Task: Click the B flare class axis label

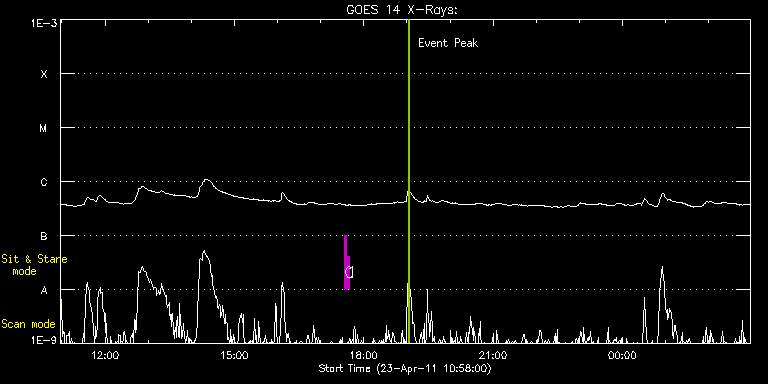Action: tap(44, 236)
